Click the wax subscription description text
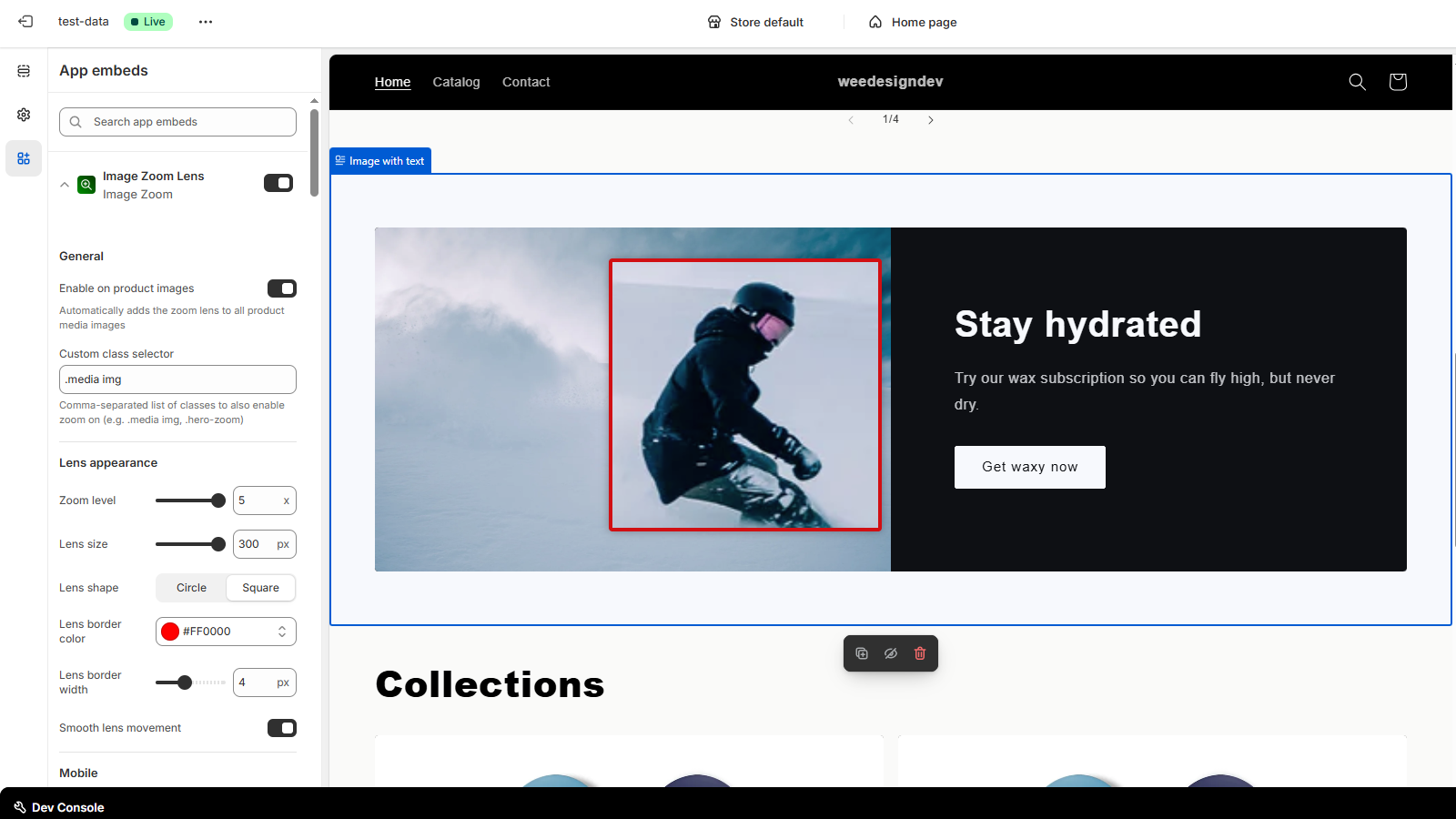The image size is (1456, 819). point(1145,391)
